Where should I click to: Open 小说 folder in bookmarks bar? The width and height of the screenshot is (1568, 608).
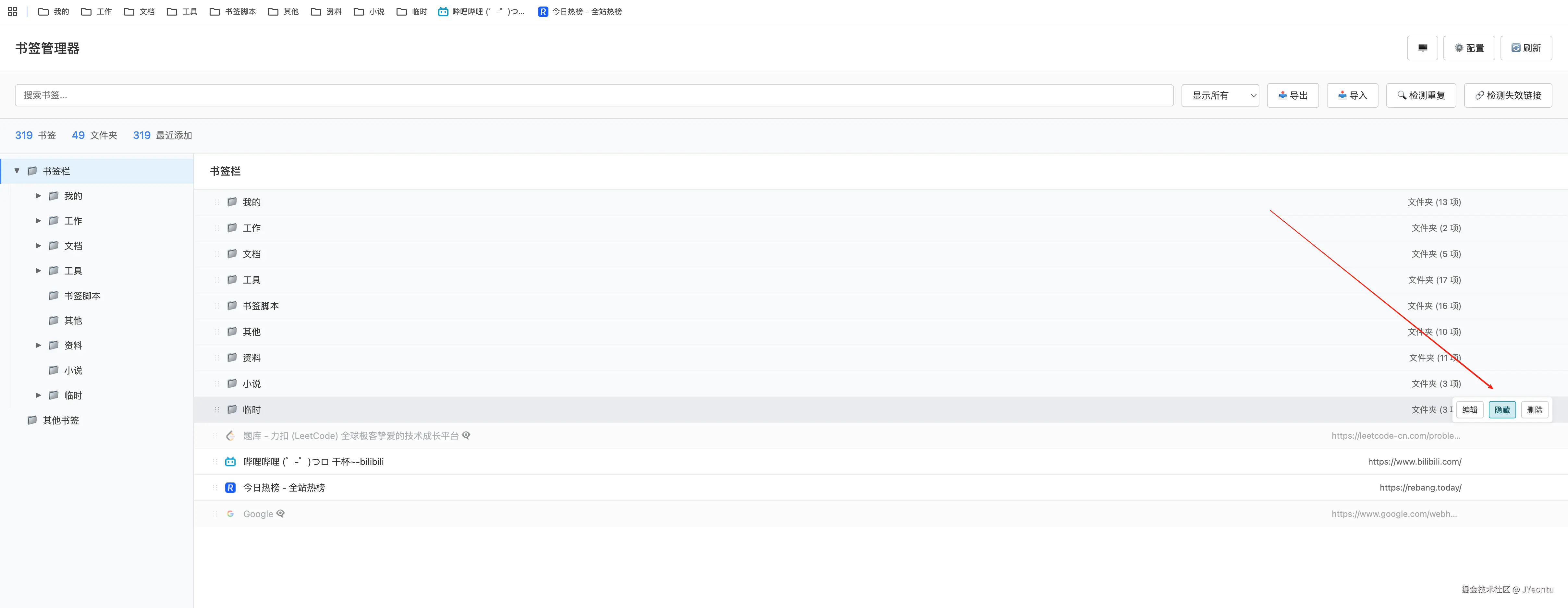tap(369, 12)
